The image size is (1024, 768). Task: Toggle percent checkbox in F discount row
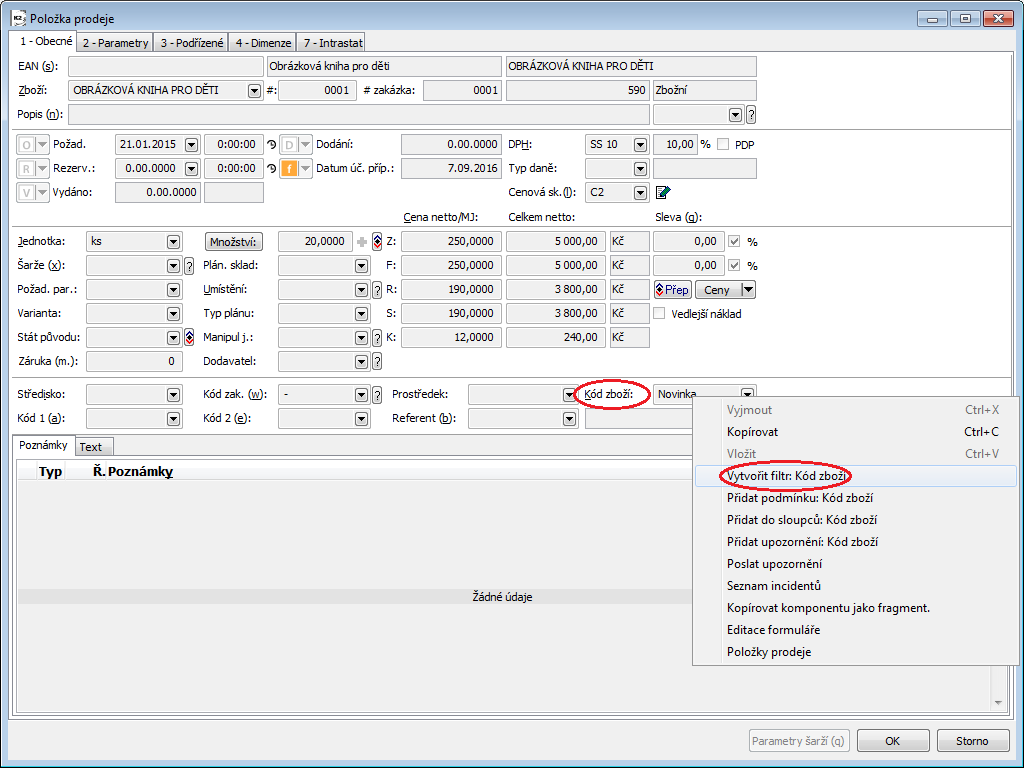[x=734, y=266]
